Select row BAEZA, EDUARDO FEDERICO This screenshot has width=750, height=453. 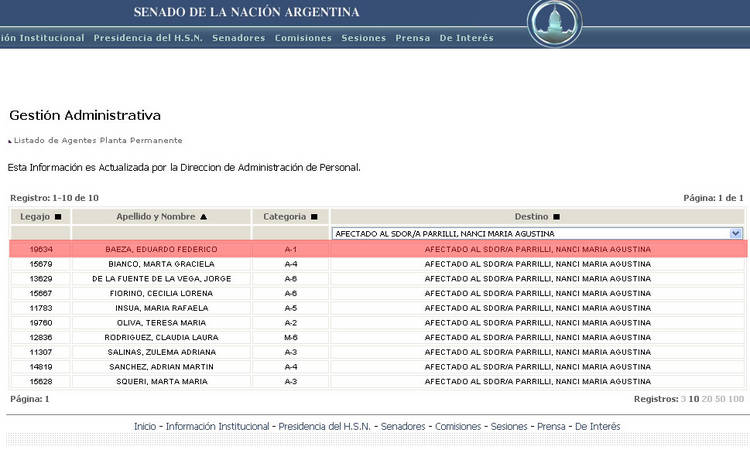[378, 249]
